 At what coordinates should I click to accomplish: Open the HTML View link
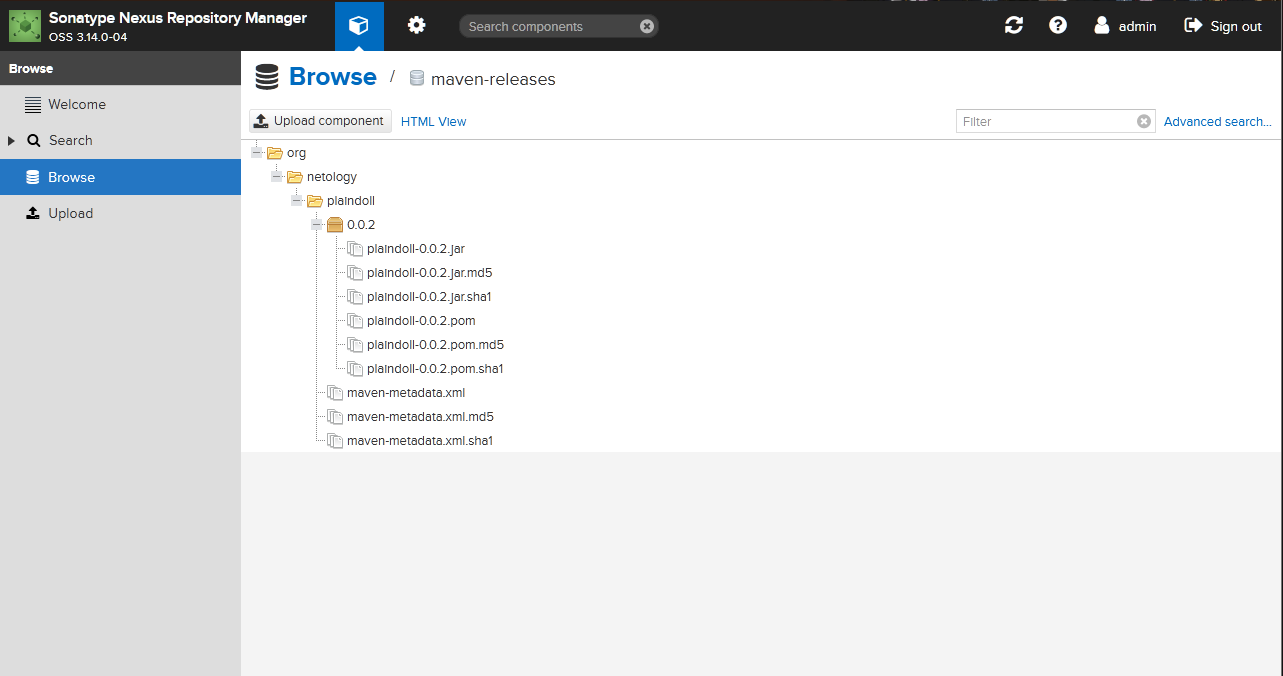433,121
